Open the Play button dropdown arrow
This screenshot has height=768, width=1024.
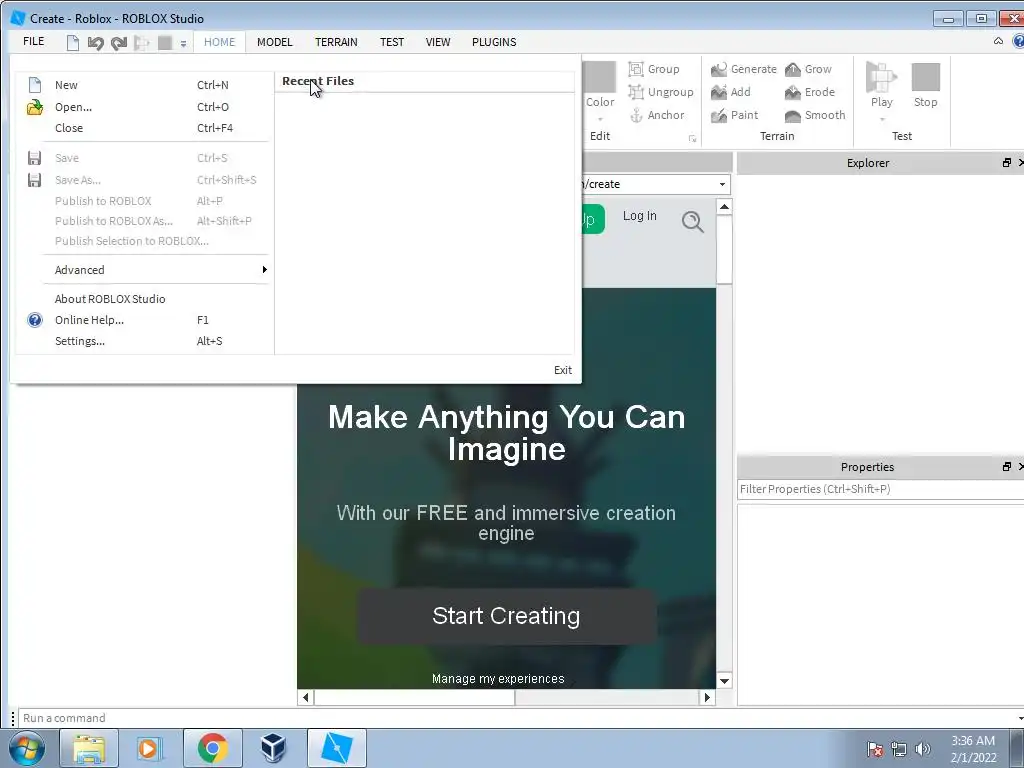point(882,120)
